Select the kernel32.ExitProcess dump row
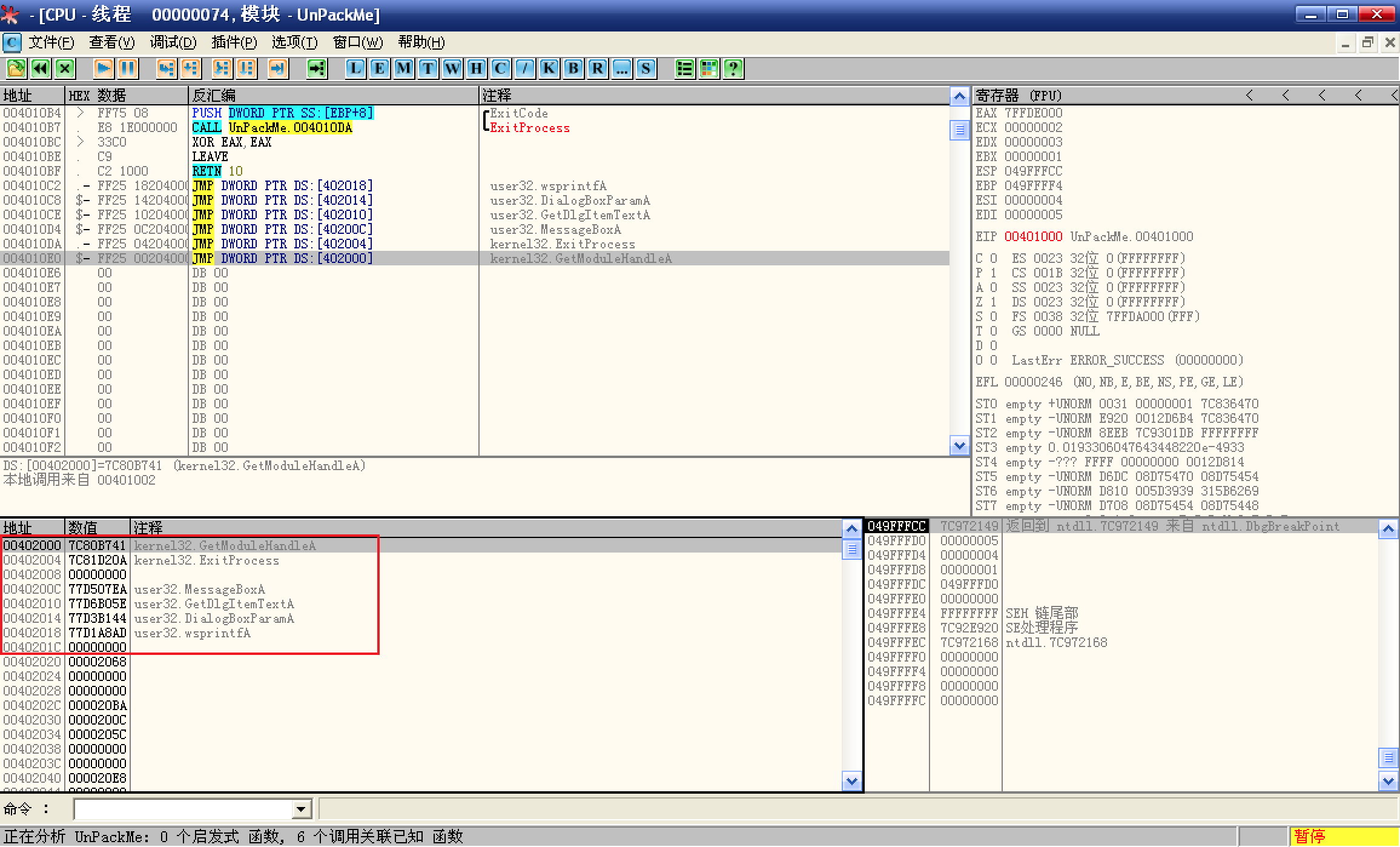Viewport: 1400px width, 847px height. pyautogui.click(x=206, y=560)
